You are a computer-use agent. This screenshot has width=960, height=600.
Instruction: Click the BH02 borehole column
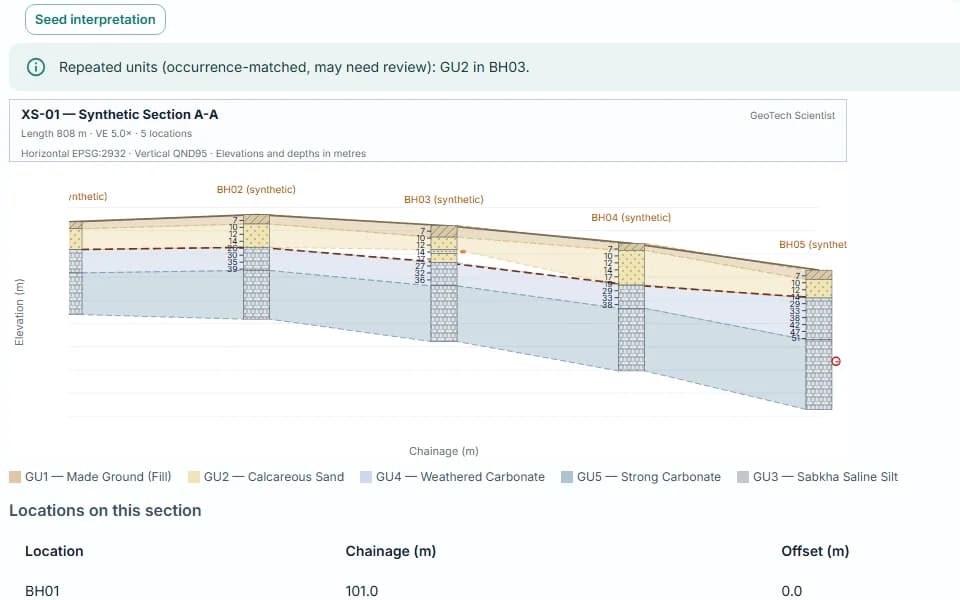tap(257, 267)
